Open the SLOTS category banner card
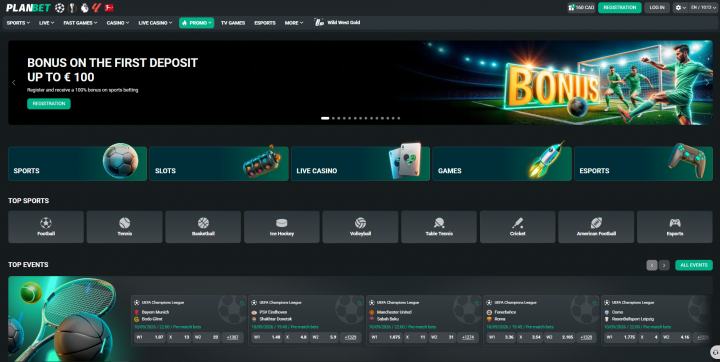Image resolution: width=720 pixels, height=362 pixels. click(x=219, y=164)
